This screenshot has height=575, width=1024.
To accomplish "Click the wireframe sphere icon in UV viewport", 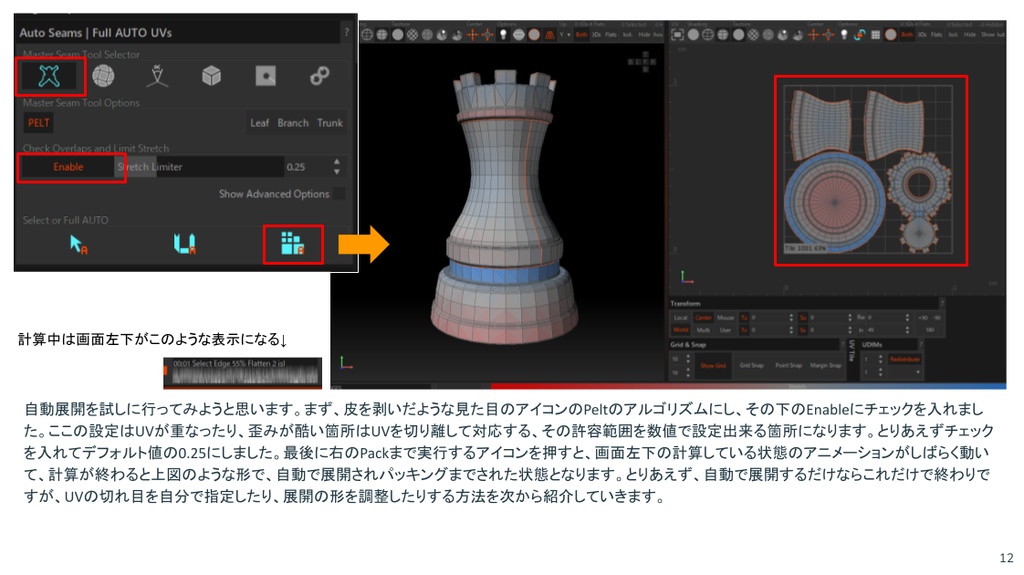I will click(708, 35).
